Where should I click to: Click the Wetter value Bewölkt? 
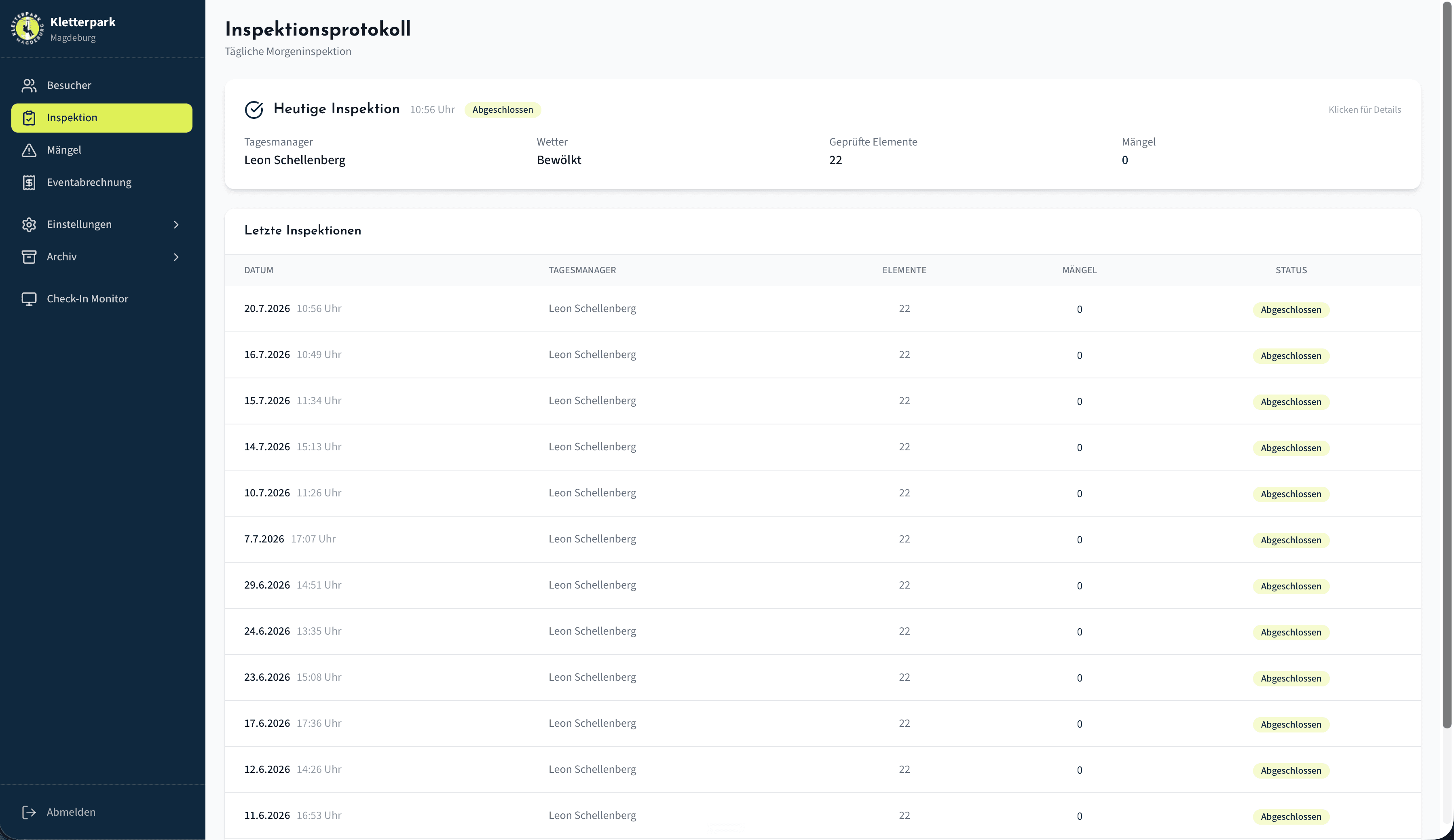click(558, 160)
